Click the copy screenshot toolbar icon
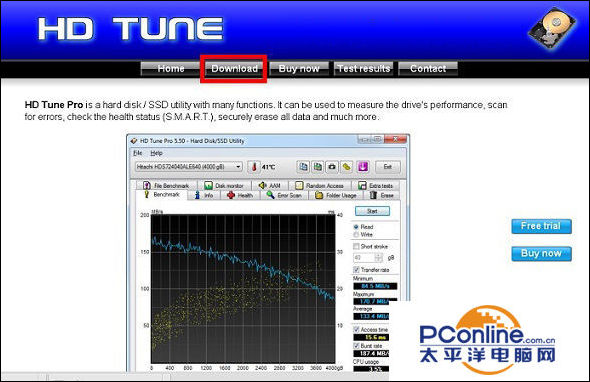This screenshot has height=382, width=590. 318,167
